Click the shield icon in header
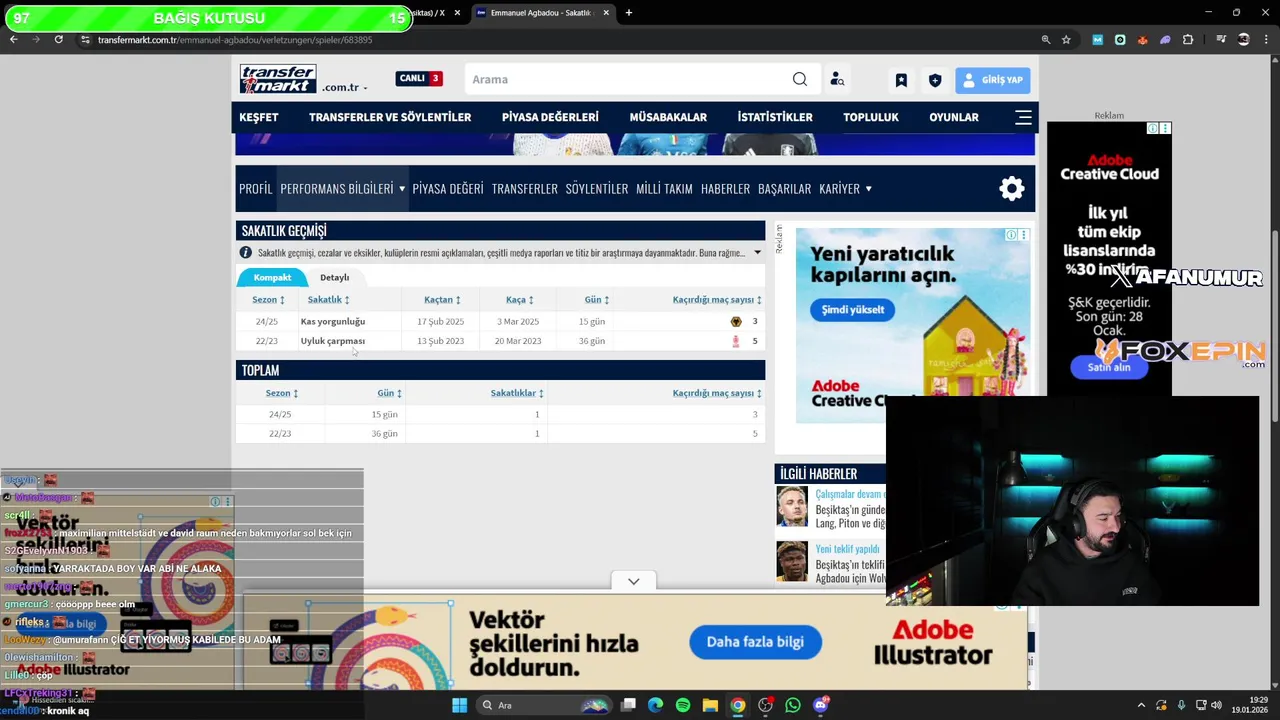Viewport: 1280px width, 720px height. (935, 80)
